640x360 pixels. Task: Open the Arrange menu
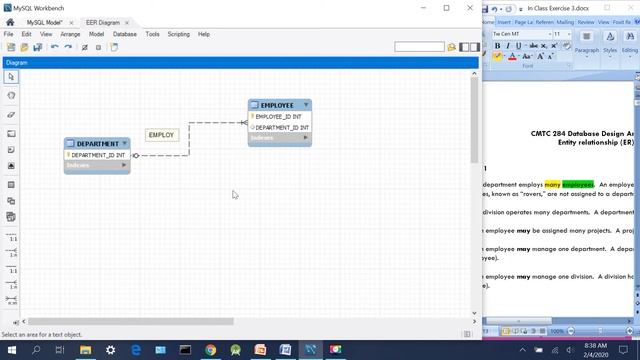(x=70, y=34)
